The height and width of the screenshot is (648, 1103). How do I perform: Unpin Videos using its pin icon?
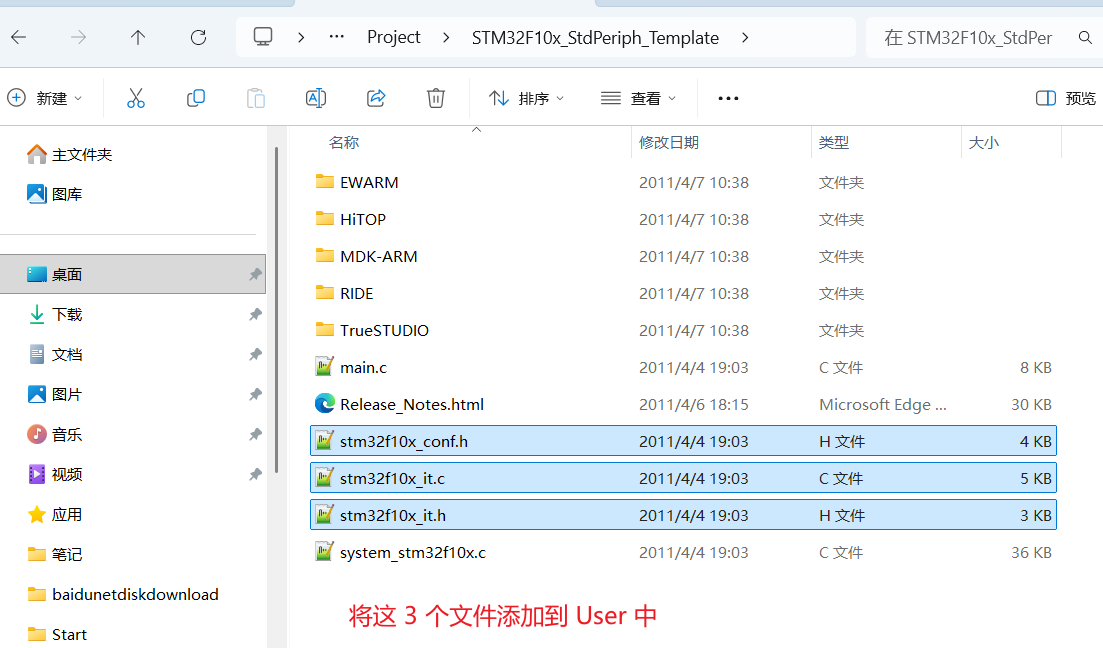[x=255, y=475]
